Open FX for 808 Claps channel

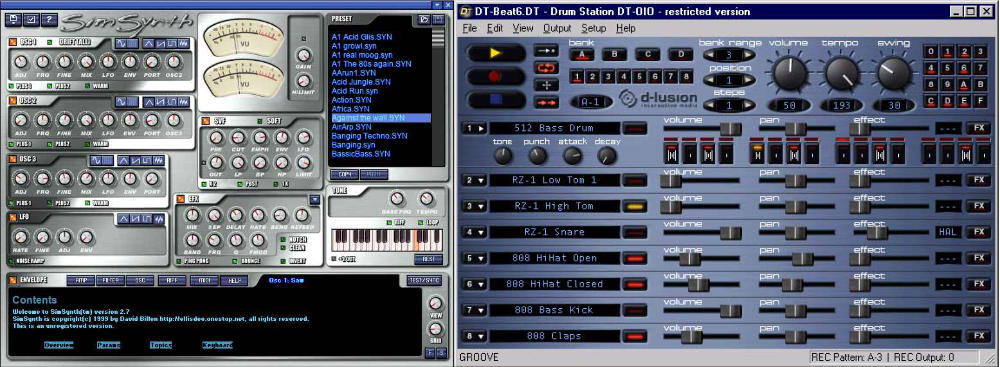pyautogui.click(x=978, y=336)
